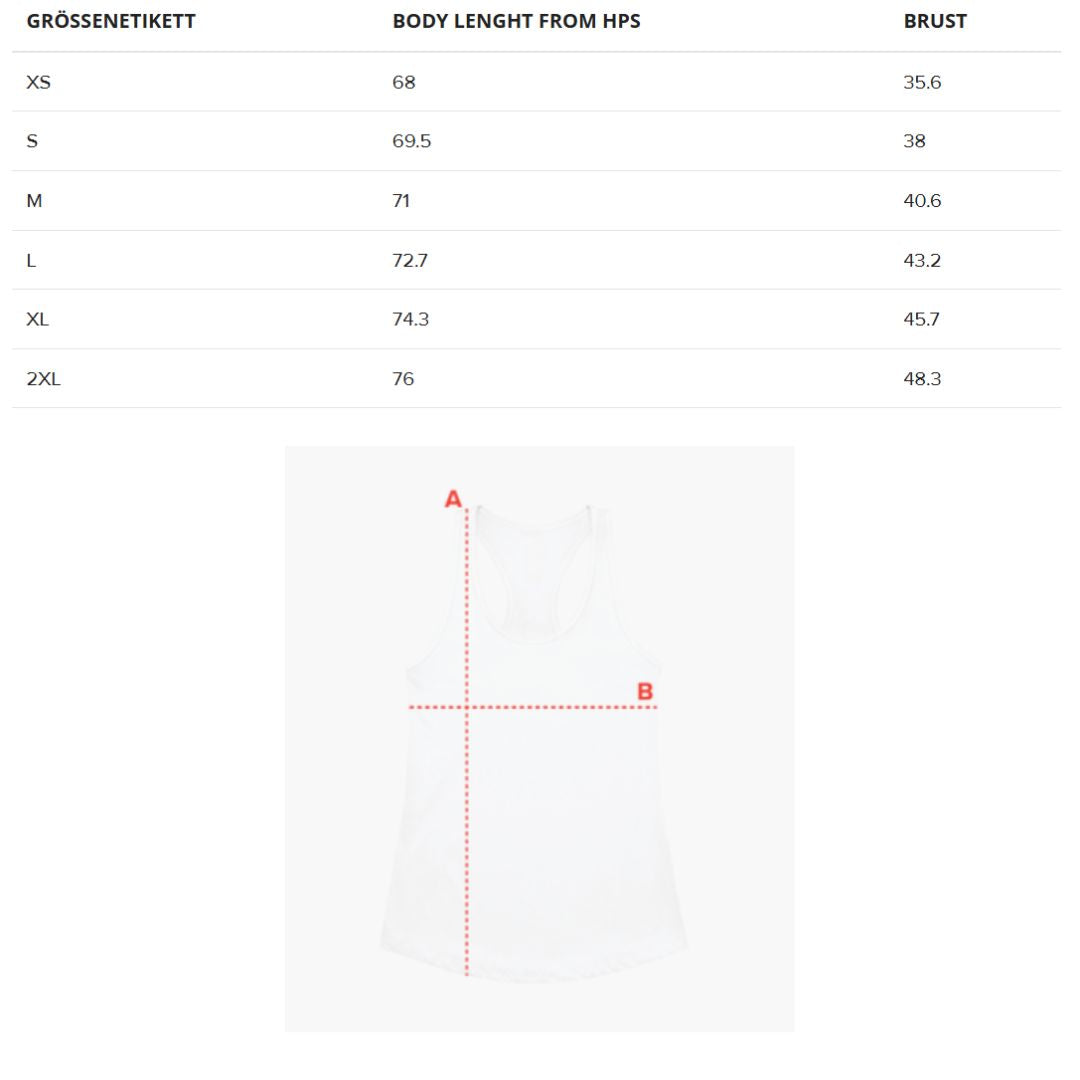Click Brust value 45.7
Viewport: 1080px width, 1080px height.
(x=921, y=319)
